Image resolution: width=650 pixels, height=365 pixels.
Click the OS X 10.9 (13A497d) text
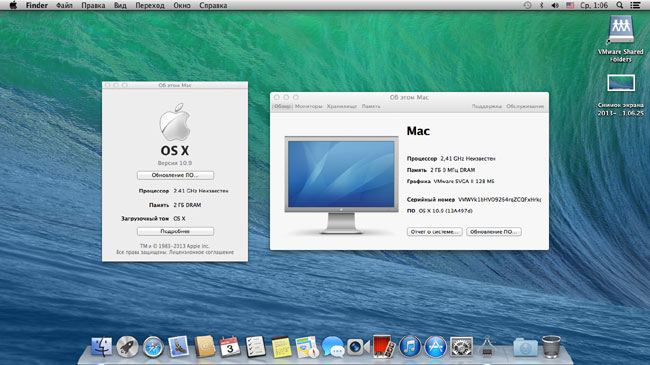coord(446,211)
